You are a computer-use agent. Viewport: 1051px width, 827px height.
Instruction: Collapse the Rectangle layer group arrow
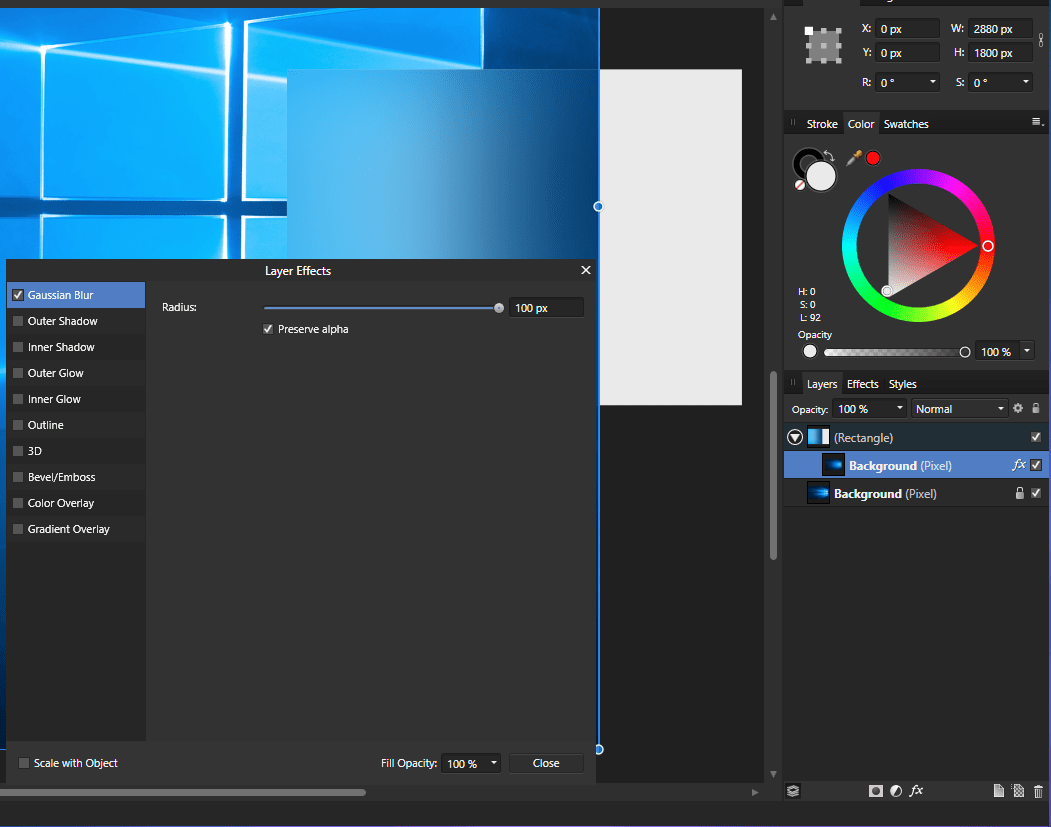(x=795, y=437)
